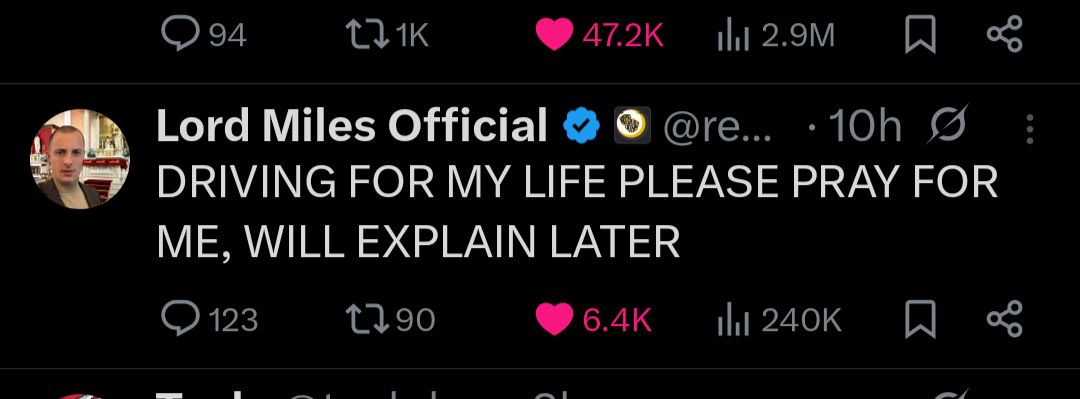Image resolution: width=1080 pixels, height=399 pixels.
Task: Click the blue verified checkmark badge
Action: (581, 127)
